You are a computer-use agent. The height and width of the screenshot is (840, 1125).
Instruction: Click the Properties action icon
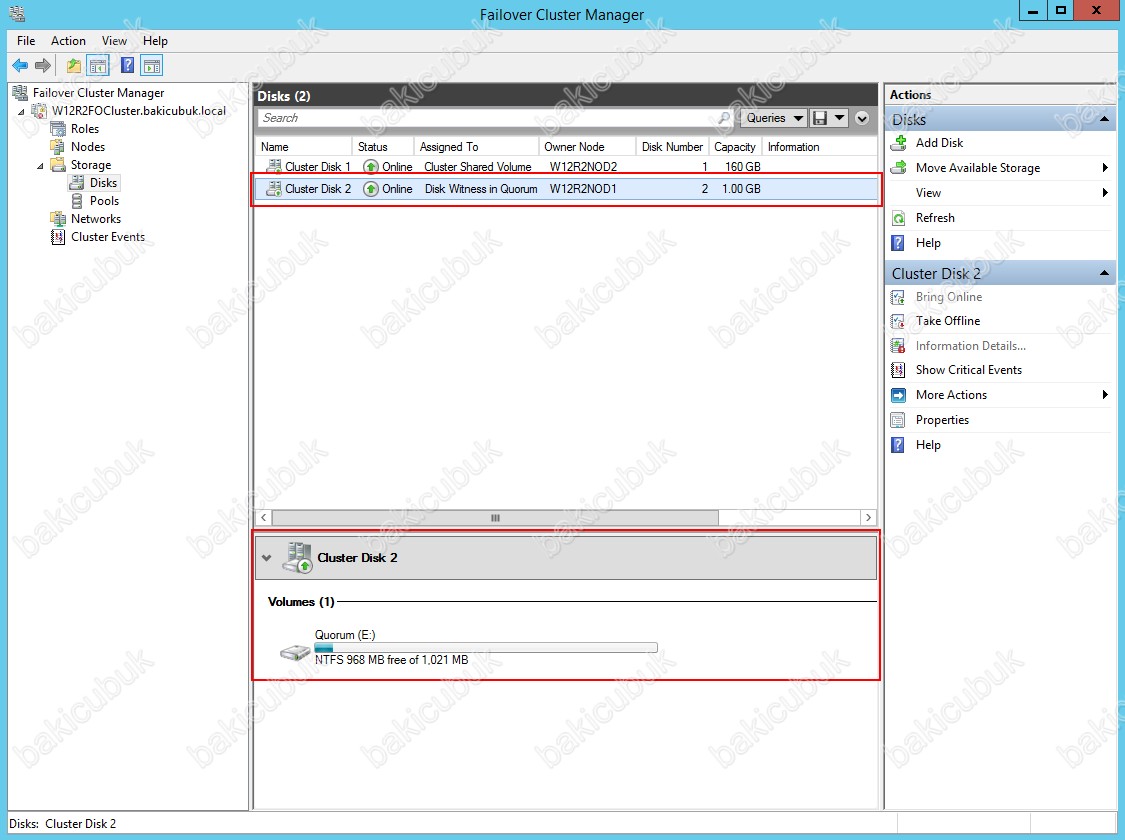[898, 420]
